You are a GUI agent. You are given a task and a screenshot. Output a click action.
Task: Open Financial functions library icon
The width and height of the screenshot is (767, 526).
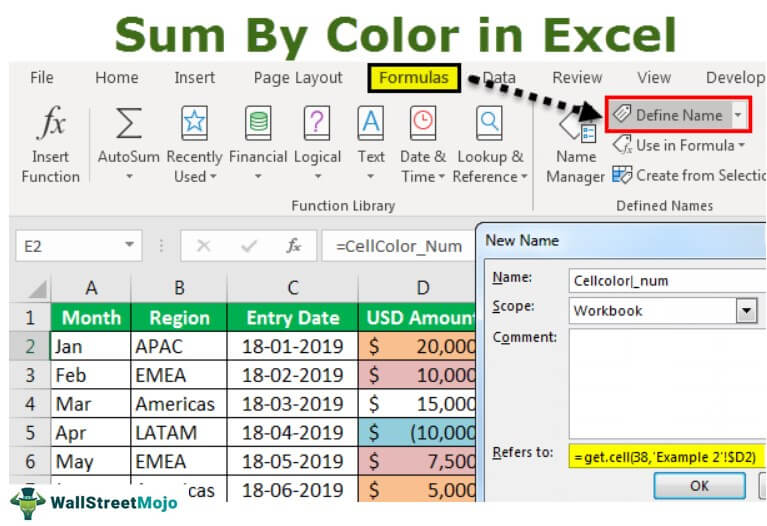coord(257,124)
